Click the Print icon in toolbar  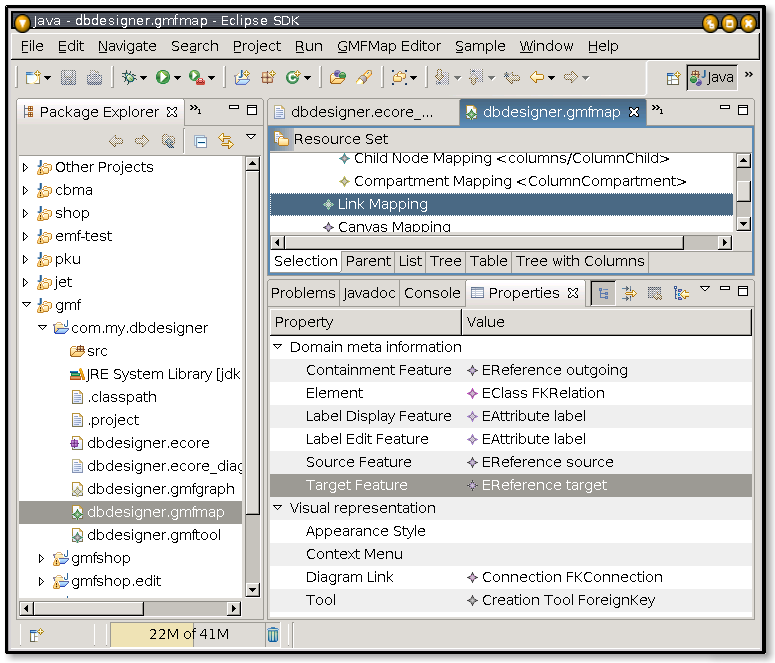[94, 77]
